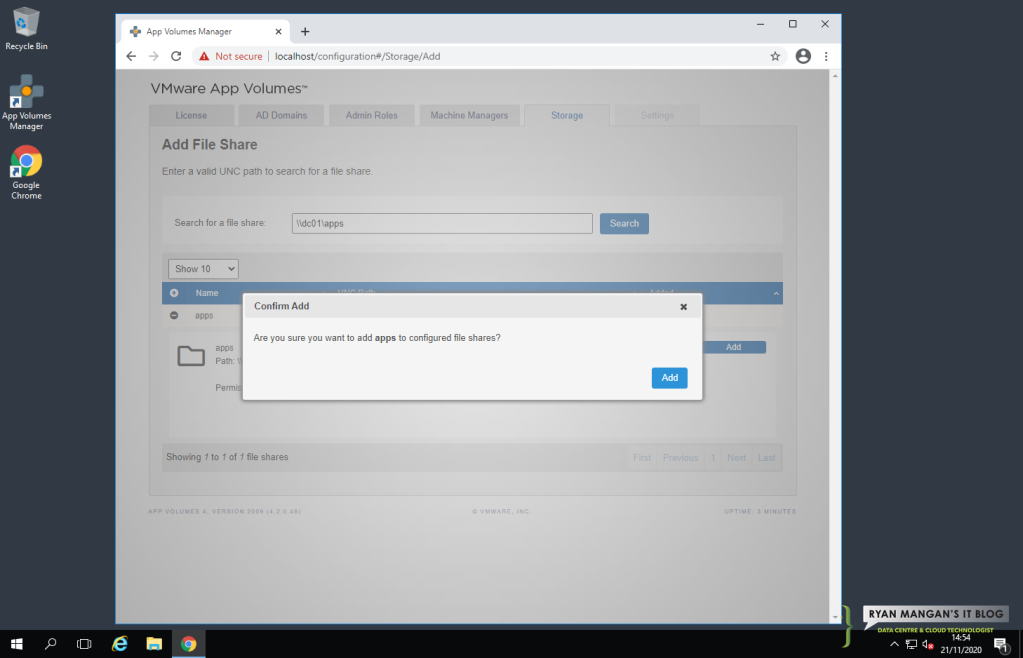1023x658 pixels.
Task: Go to Last page in pagination
Action: click(767, 458)
